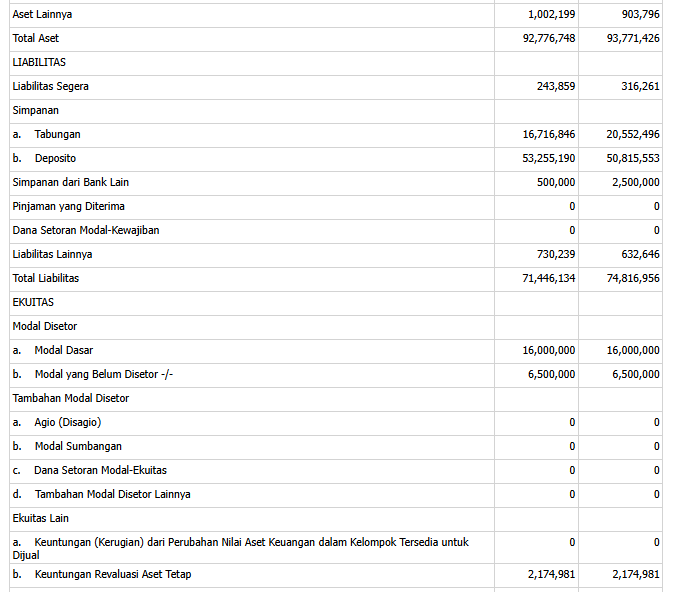Click the Total Liabilitas value 71,446,134
This screenshot has height=592, width=676.
click(x=548, y=278)
